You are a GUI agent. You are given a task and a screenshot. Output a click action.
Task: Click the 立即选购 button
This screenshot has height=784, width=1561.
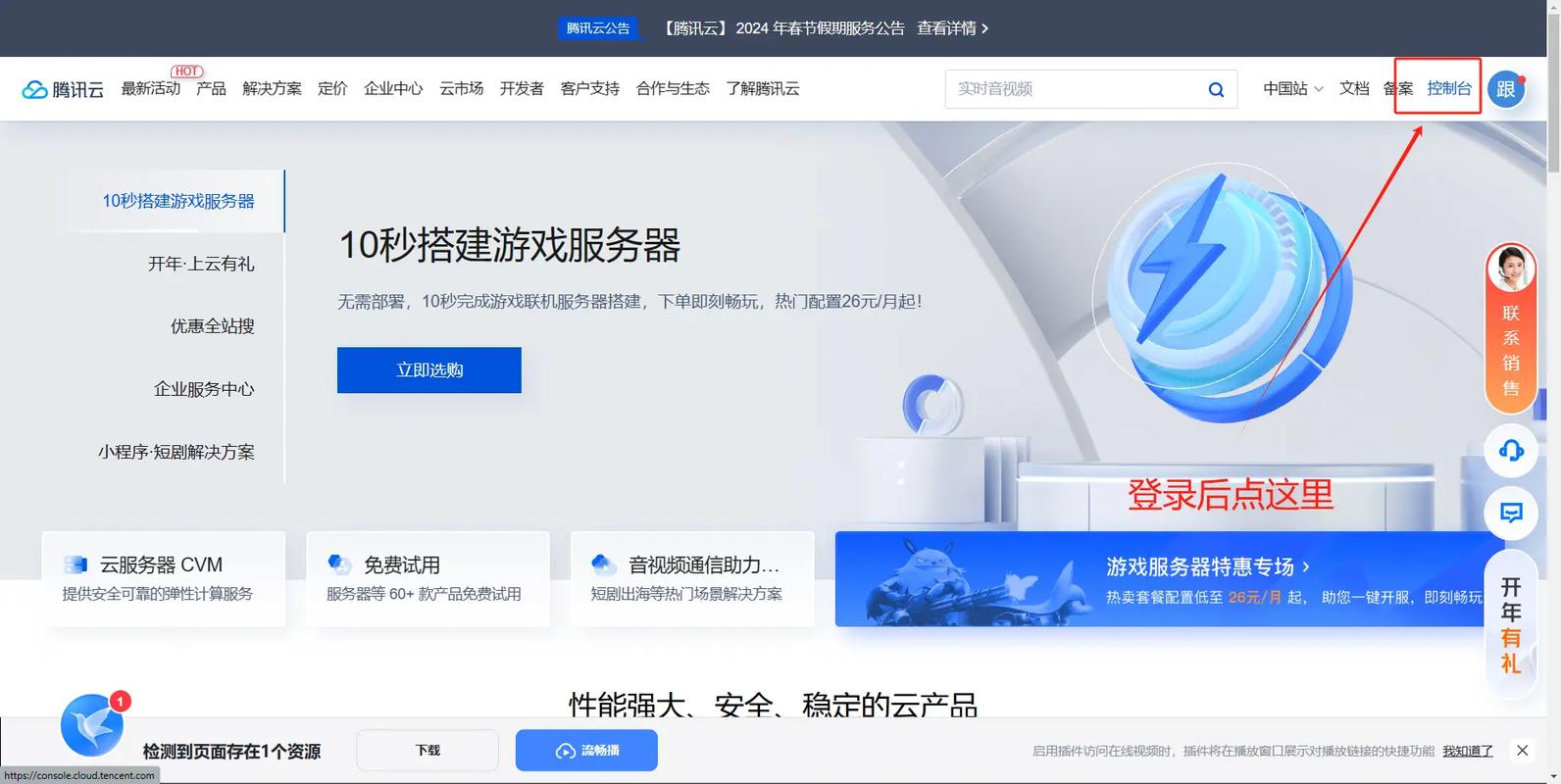[x=429, y=370]
